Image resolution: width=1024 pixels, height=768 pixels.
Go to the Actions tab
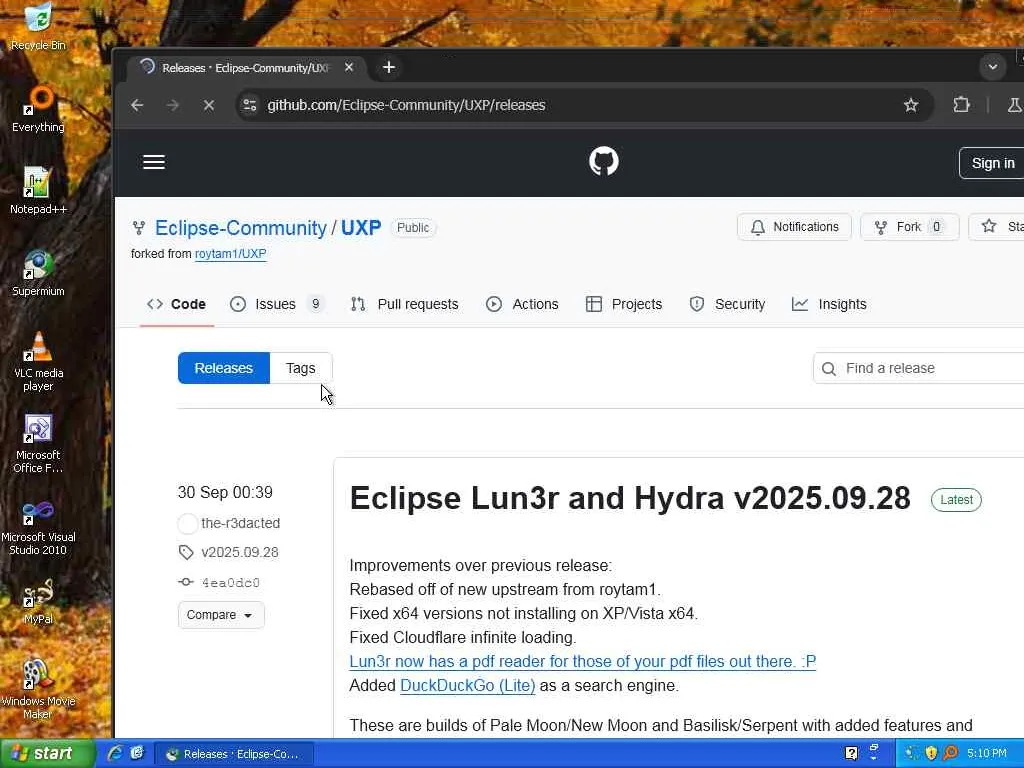pyautogui.click(x=522, y=304)
